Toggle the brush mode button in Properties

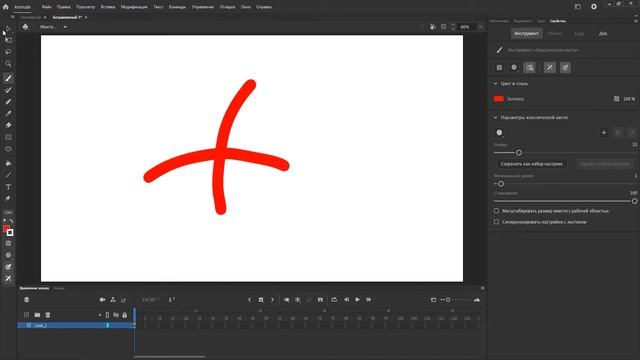pyautogui.click(x=514, y=68)
